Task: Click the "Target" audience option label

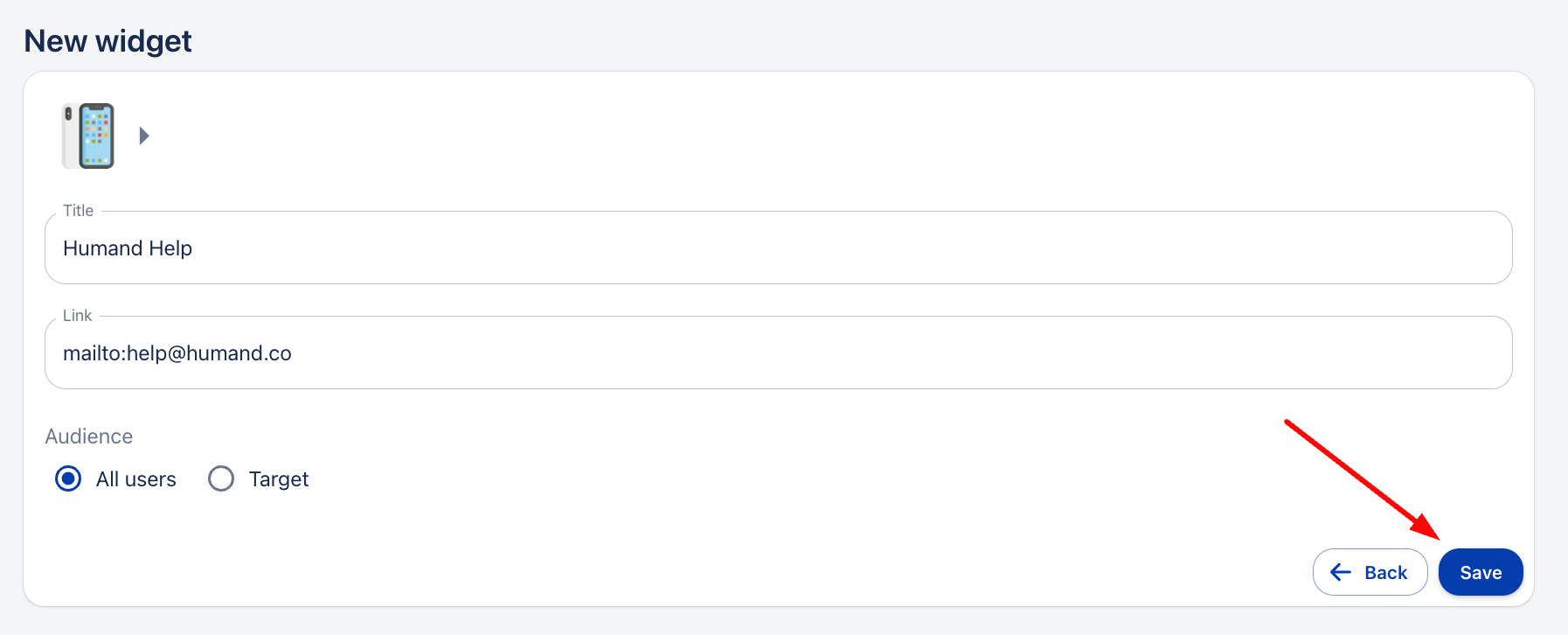Action: click(x=279, y=479)
